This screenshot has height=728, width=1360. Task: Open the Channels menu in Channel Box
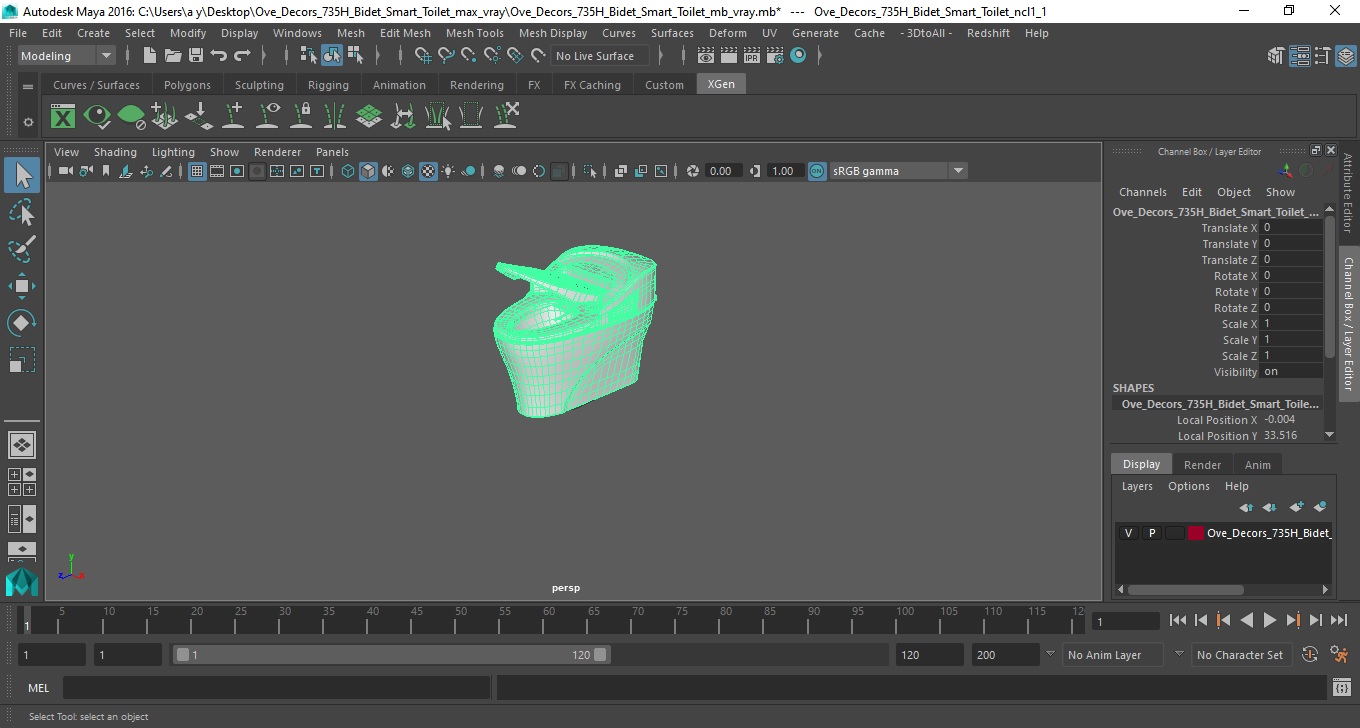(1142, 192)
